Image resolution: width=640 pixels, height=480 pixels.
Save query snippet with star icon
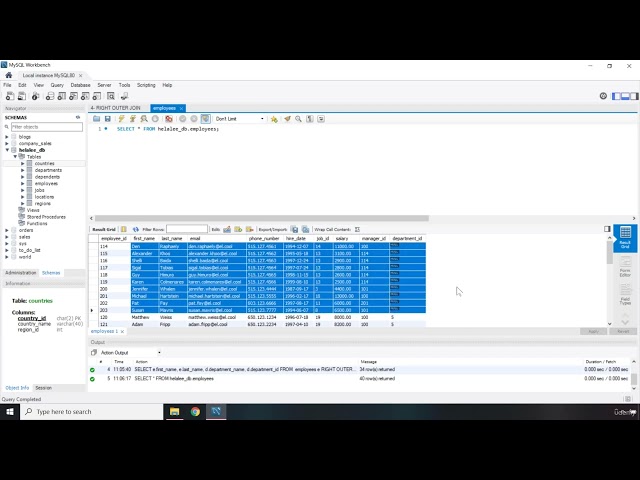point(274,119)
